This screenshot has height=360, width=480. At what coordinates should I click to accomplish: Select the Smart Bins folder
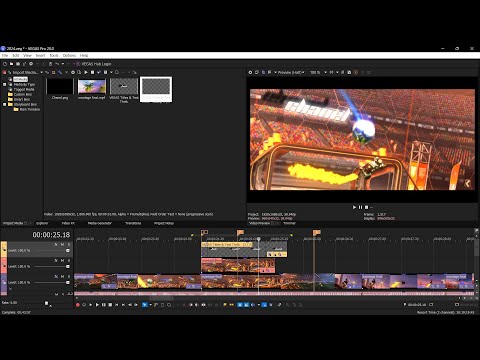pyautogui.click(x=22, y=99)
